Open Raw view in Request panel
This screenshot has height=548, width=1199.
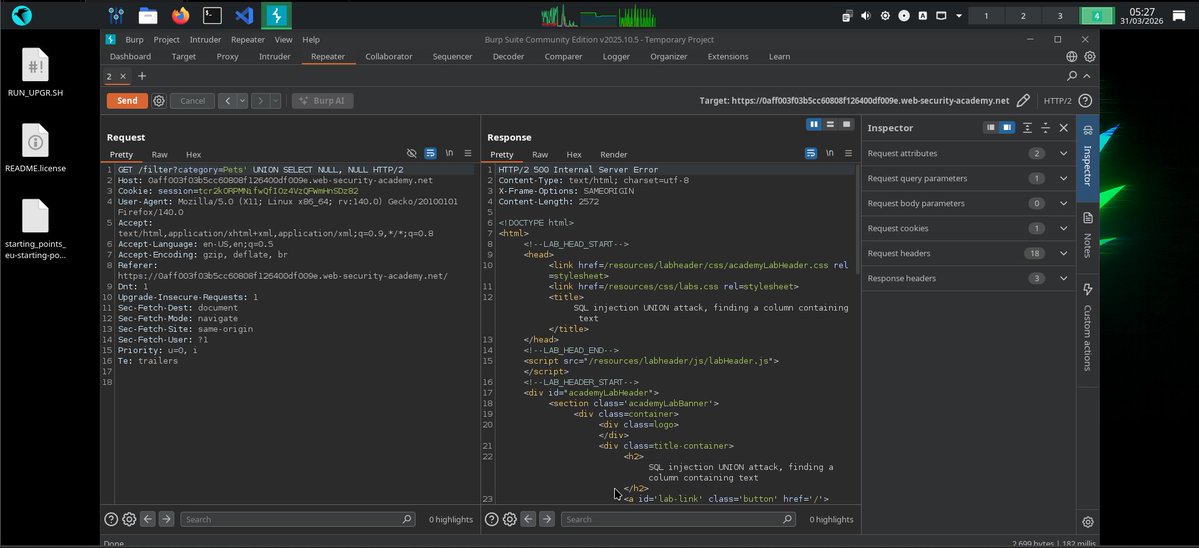[159, 154]
